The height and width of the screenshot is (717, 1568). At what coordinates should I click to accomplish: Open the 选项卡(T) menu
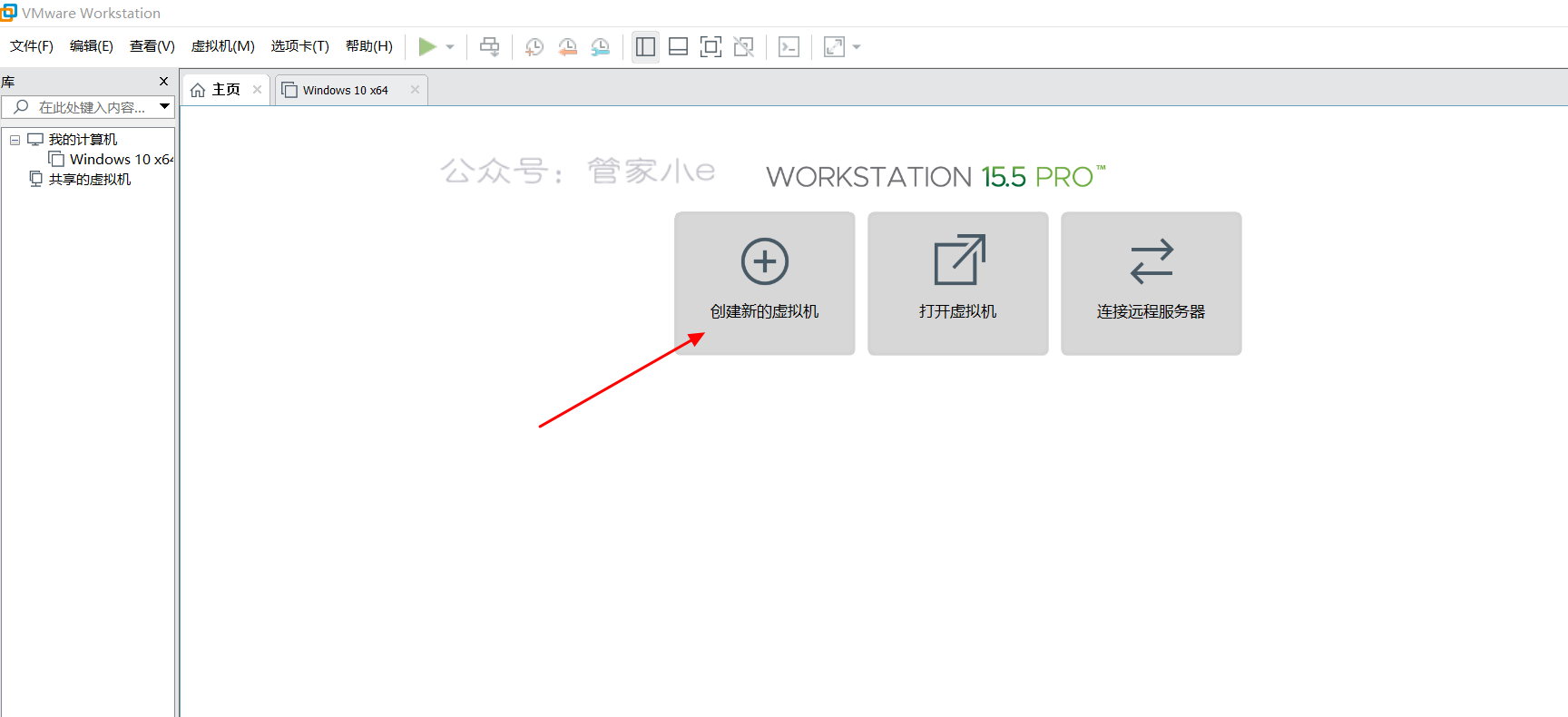pyautogui.click(x=300, y=46)
